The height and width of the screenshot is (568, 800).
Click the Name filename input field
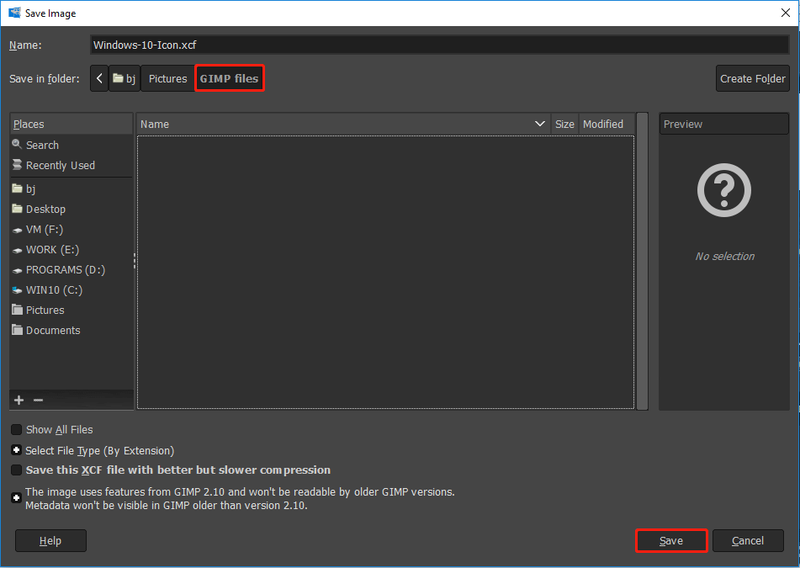point(440,45)
